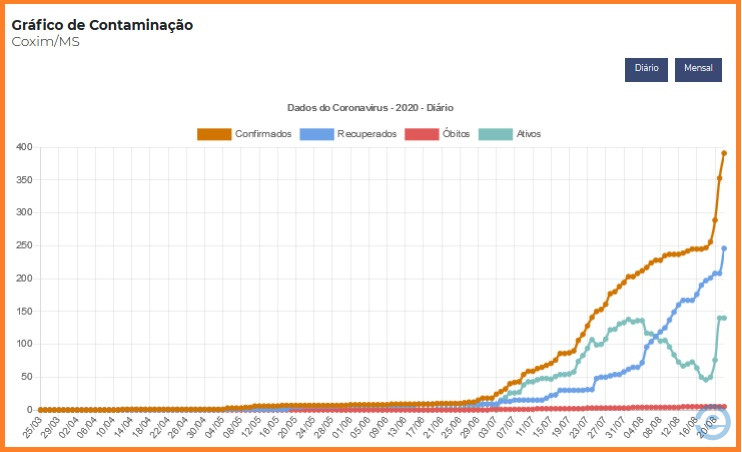Click the Diário button

(646, 69)
